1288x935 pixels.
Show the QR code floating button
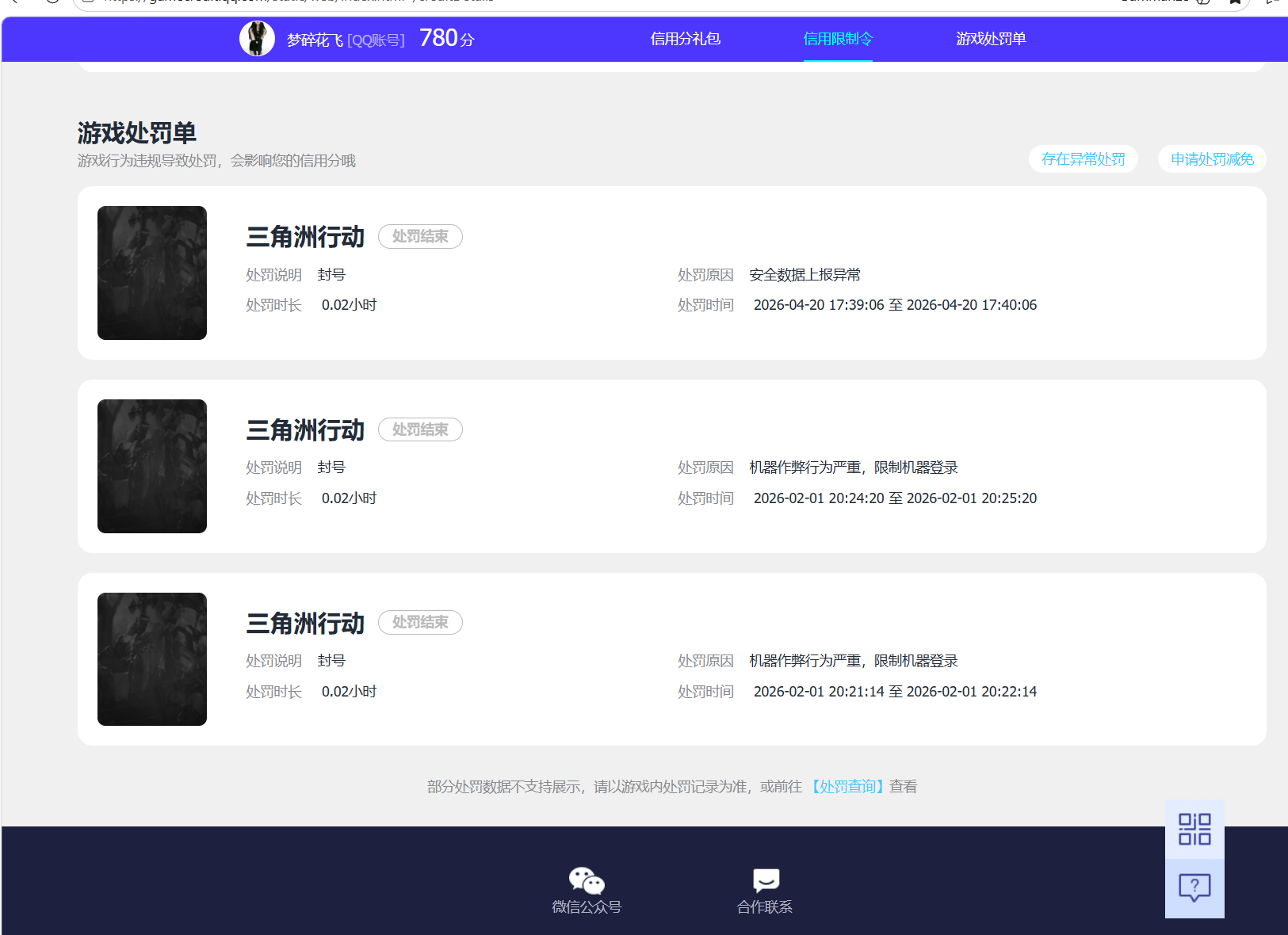pos(1194,830)
